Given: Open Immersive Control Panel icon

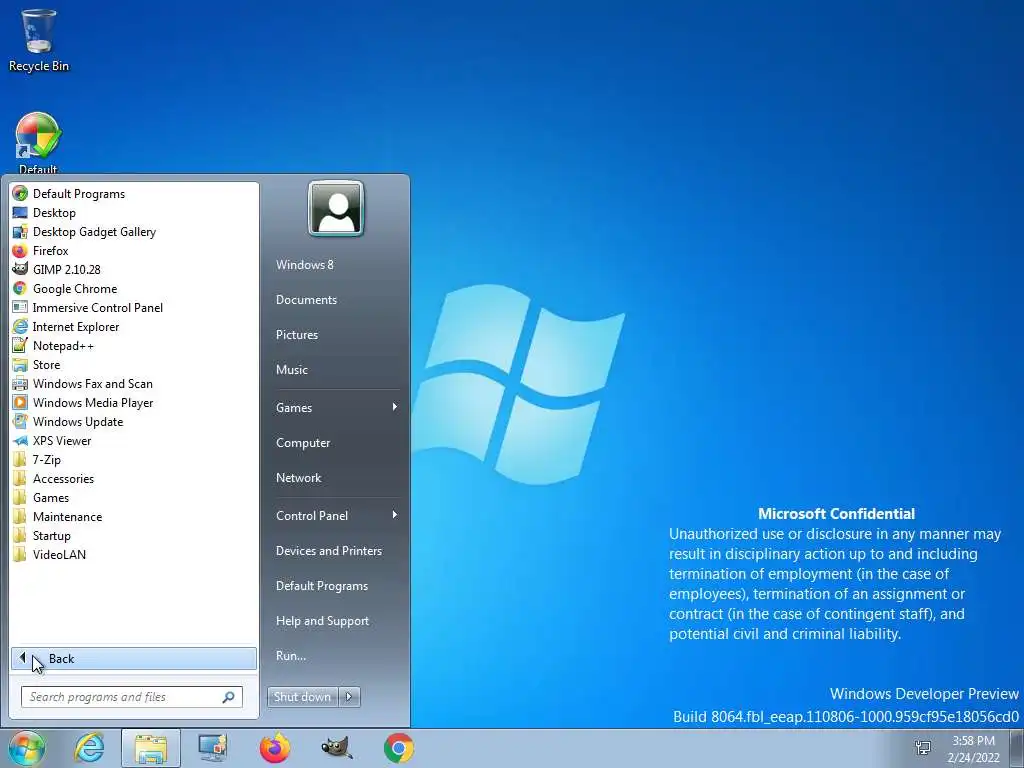Looking at the screenshot, I should click(x=20, y=308).
